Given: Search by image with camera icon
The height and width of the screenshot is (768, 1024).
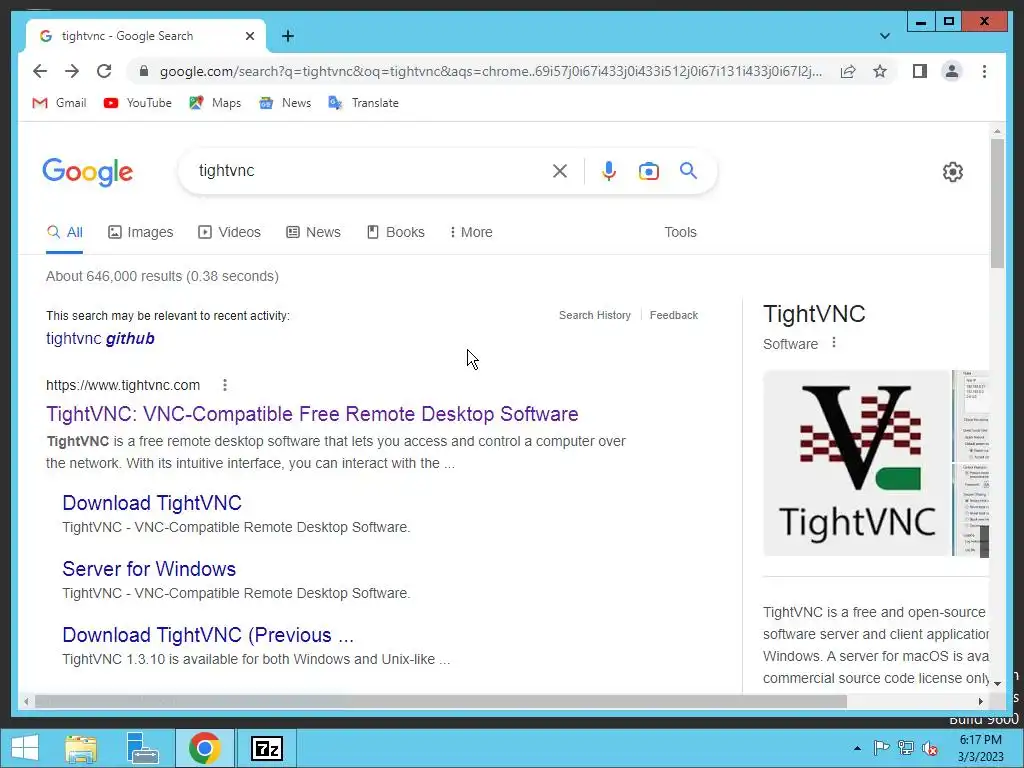Looking at the screenshot, I should (x=648, y=171).
